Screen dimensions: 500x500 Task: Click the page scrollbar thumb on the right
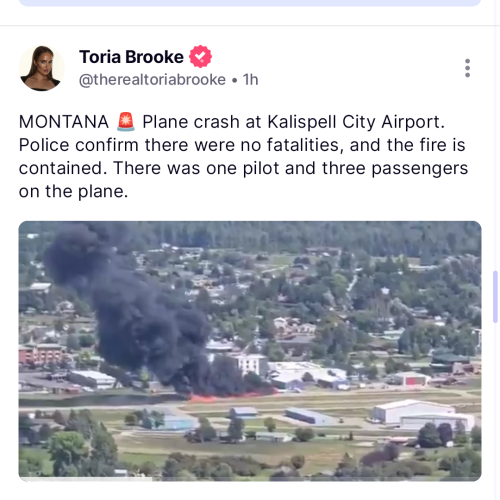496,297
